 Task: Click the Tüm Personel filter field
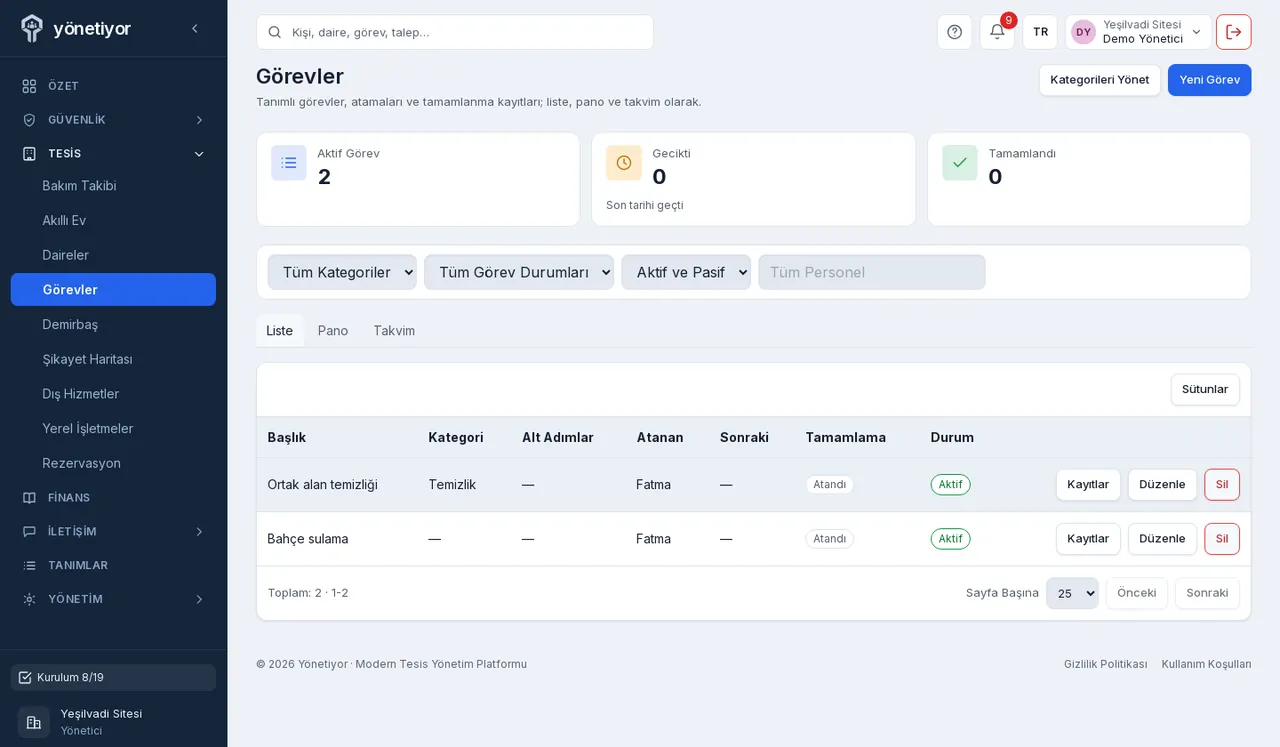pos(872,272)
